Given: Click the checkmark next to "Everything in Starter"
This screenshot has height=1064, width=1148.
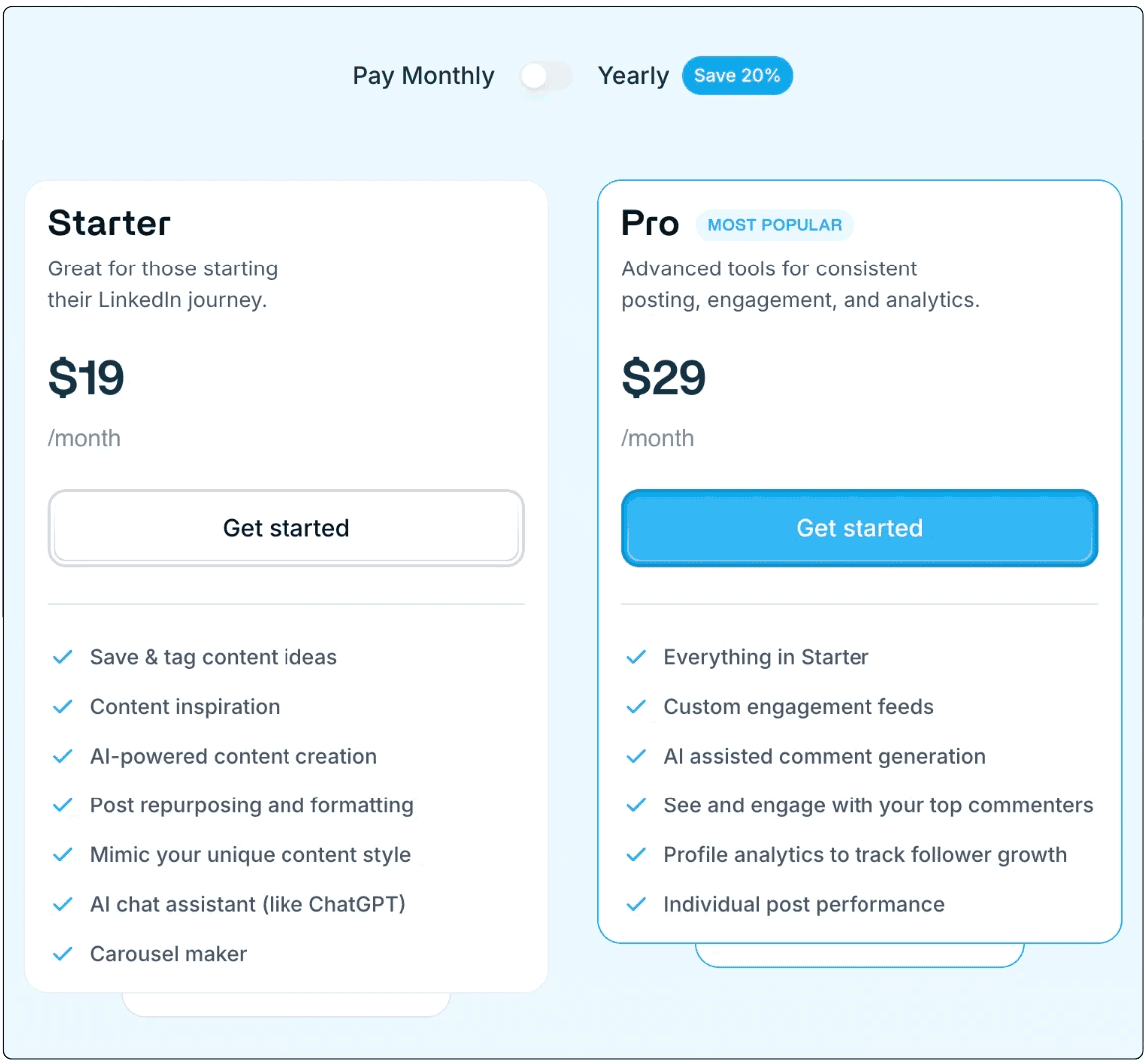Looking at the screenshot, I should 636,657.
